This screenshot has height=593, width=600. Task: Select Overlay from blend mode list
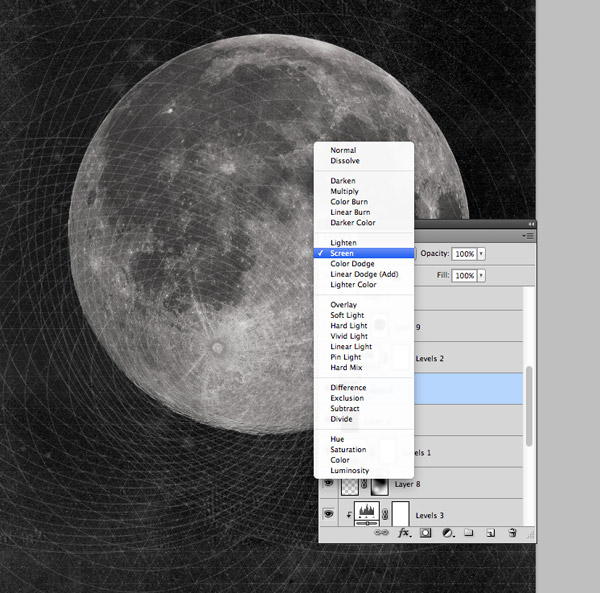(x=343, y=305)
